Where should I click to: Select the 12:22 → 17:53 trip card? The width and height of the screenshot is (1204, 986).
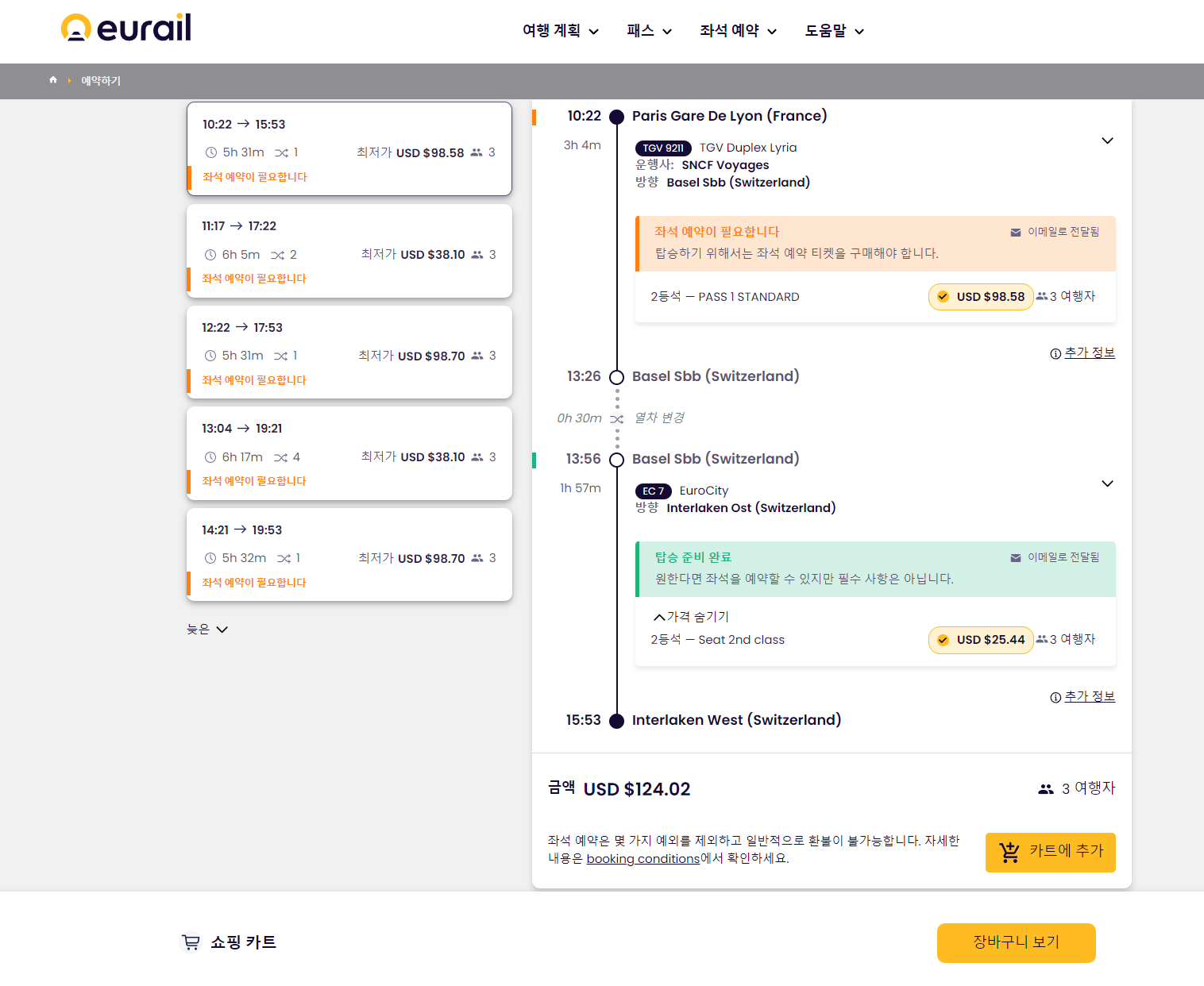click(x=349, y=352)
